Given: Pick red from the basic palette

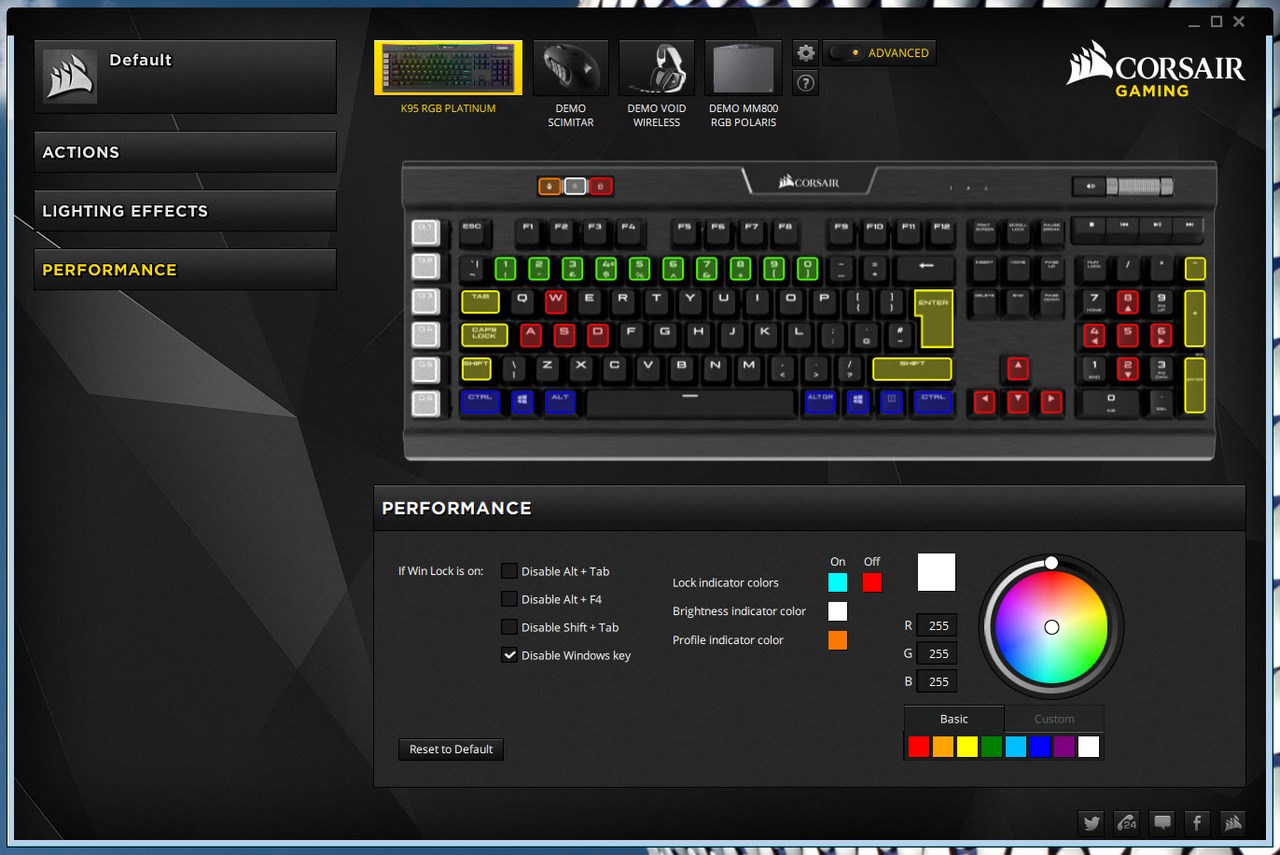Looking at the screenshot, I should 919,746.
